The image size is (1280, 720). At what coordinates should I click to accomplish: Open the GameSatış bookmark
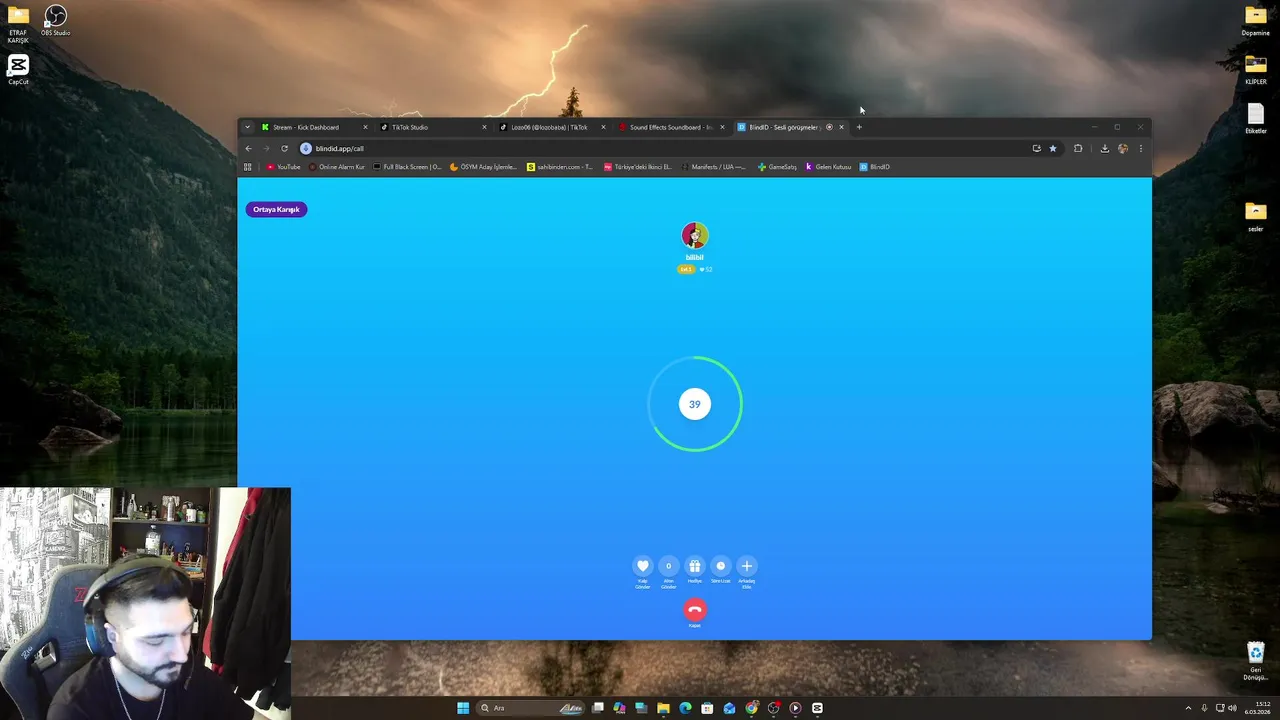click(778, 167)
